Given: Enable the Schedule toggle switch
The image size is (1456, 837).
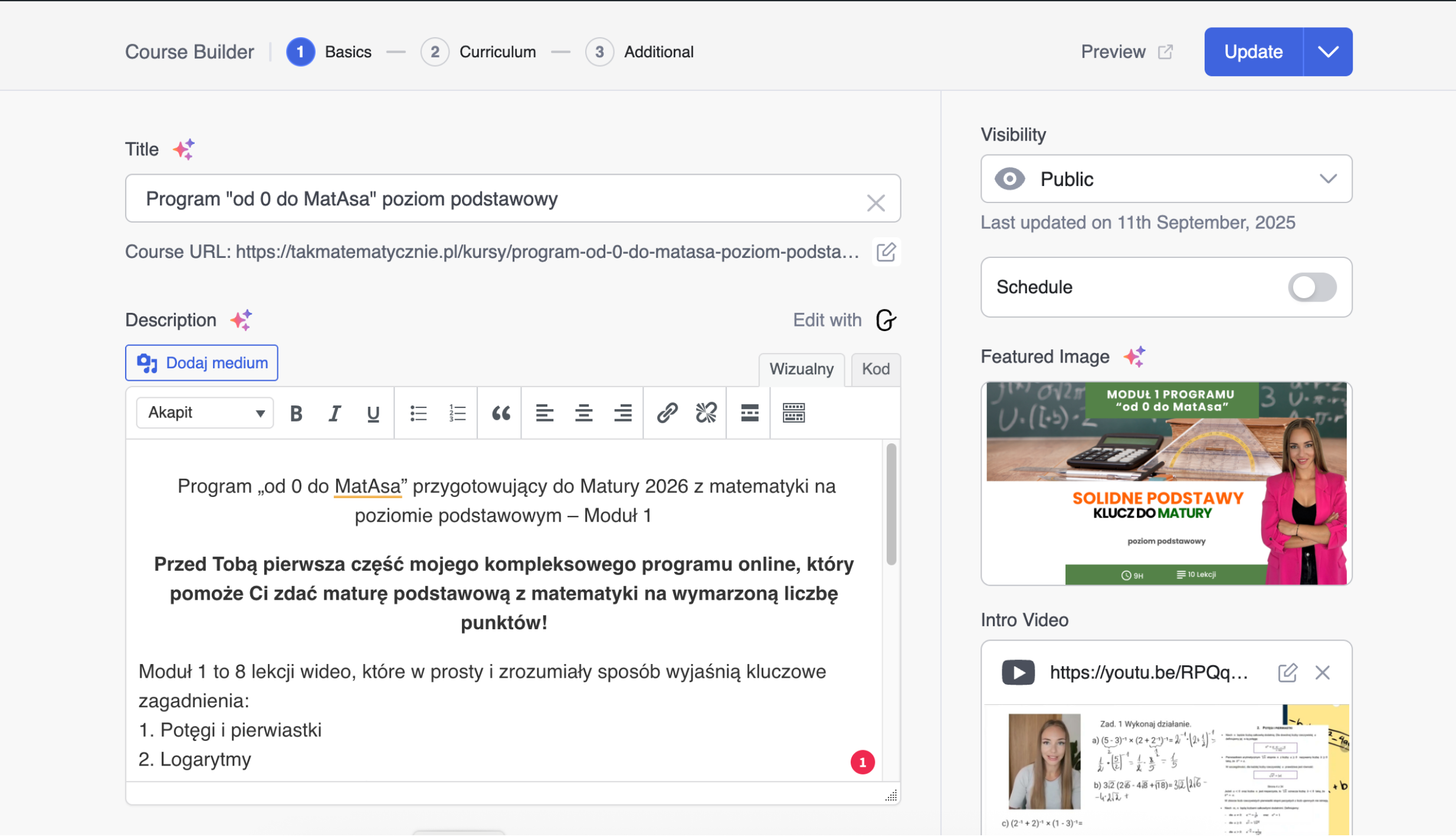Looking at the screenshot, I should (1311, 287).
